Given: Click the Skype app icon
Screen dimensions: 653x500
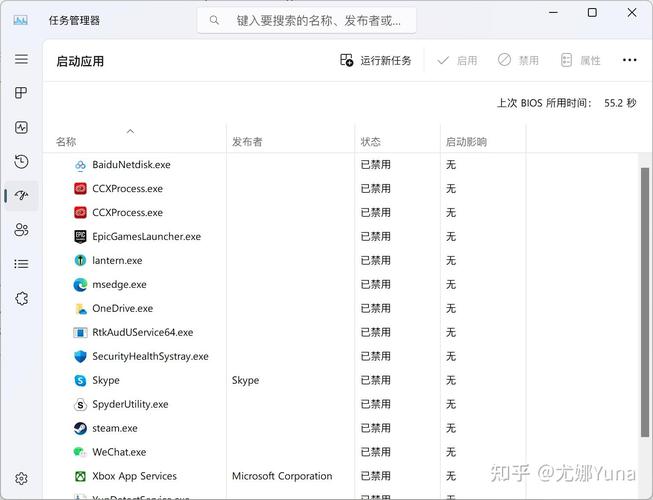Looking at the screenshot, I should [x=80, y=381].
